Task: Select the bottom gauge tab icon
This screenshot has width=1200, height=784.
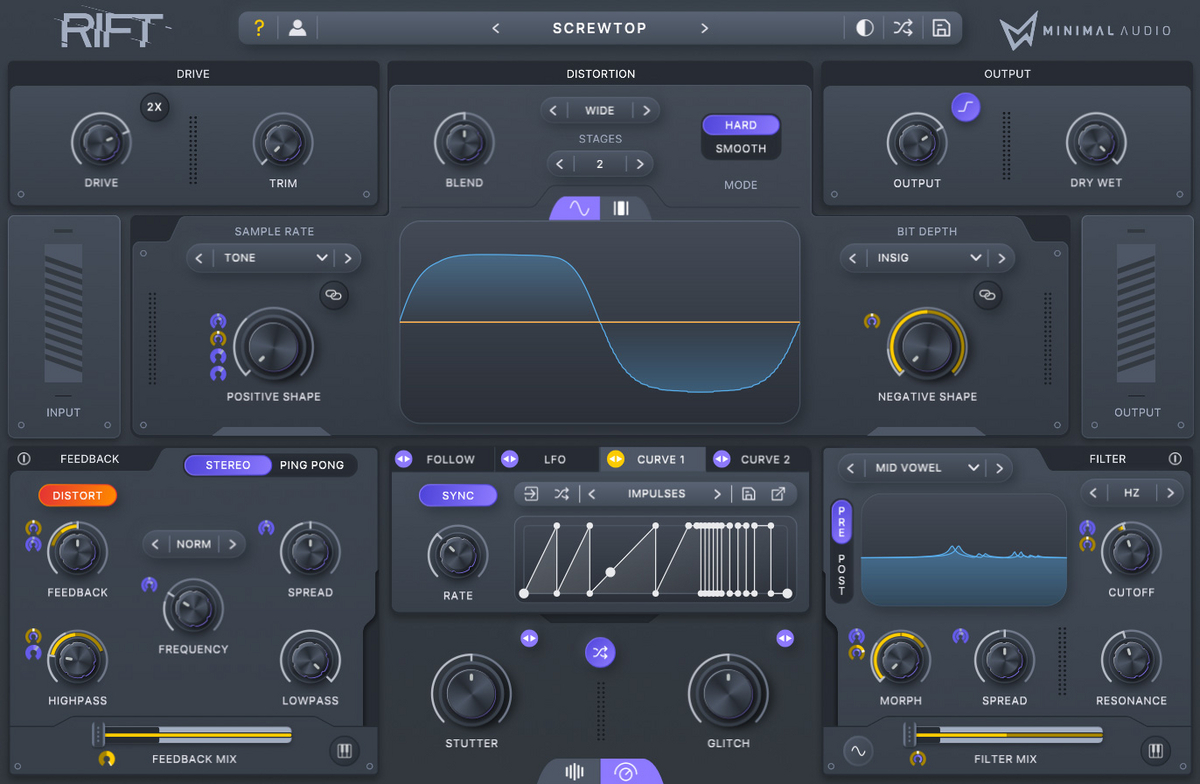Action: 626,771
